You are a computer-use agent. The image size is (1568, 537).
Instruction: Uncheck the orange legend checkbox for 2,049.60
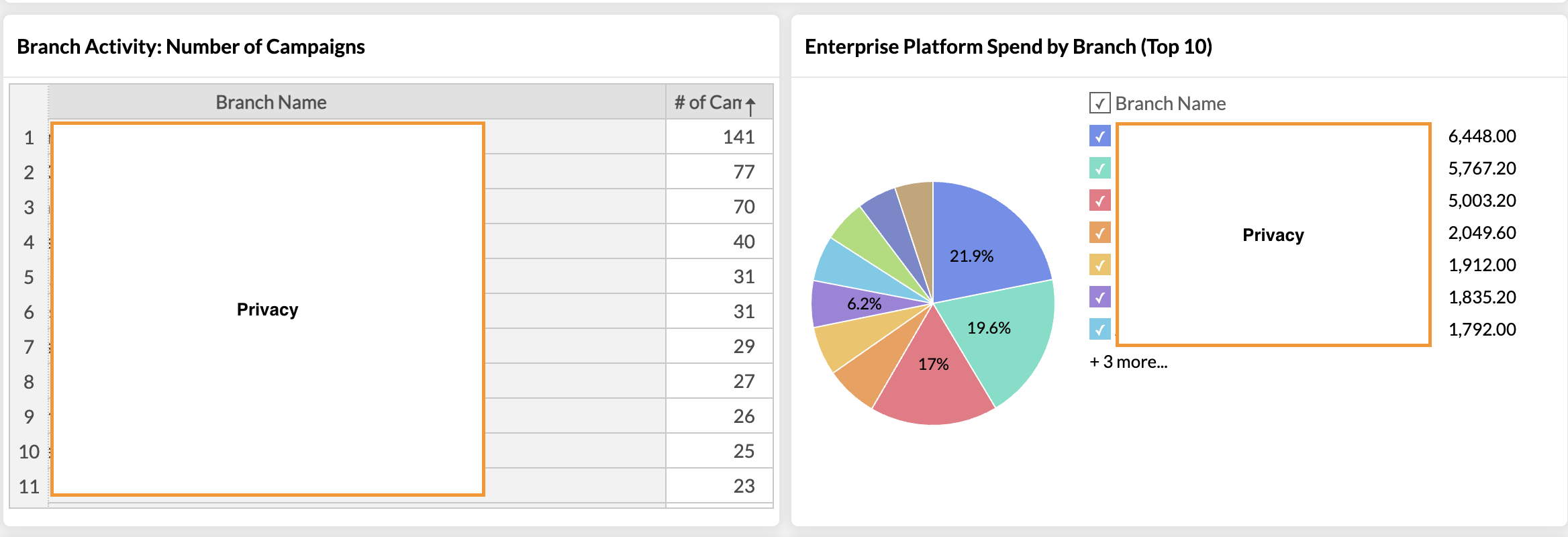(x=1099, y=233)
